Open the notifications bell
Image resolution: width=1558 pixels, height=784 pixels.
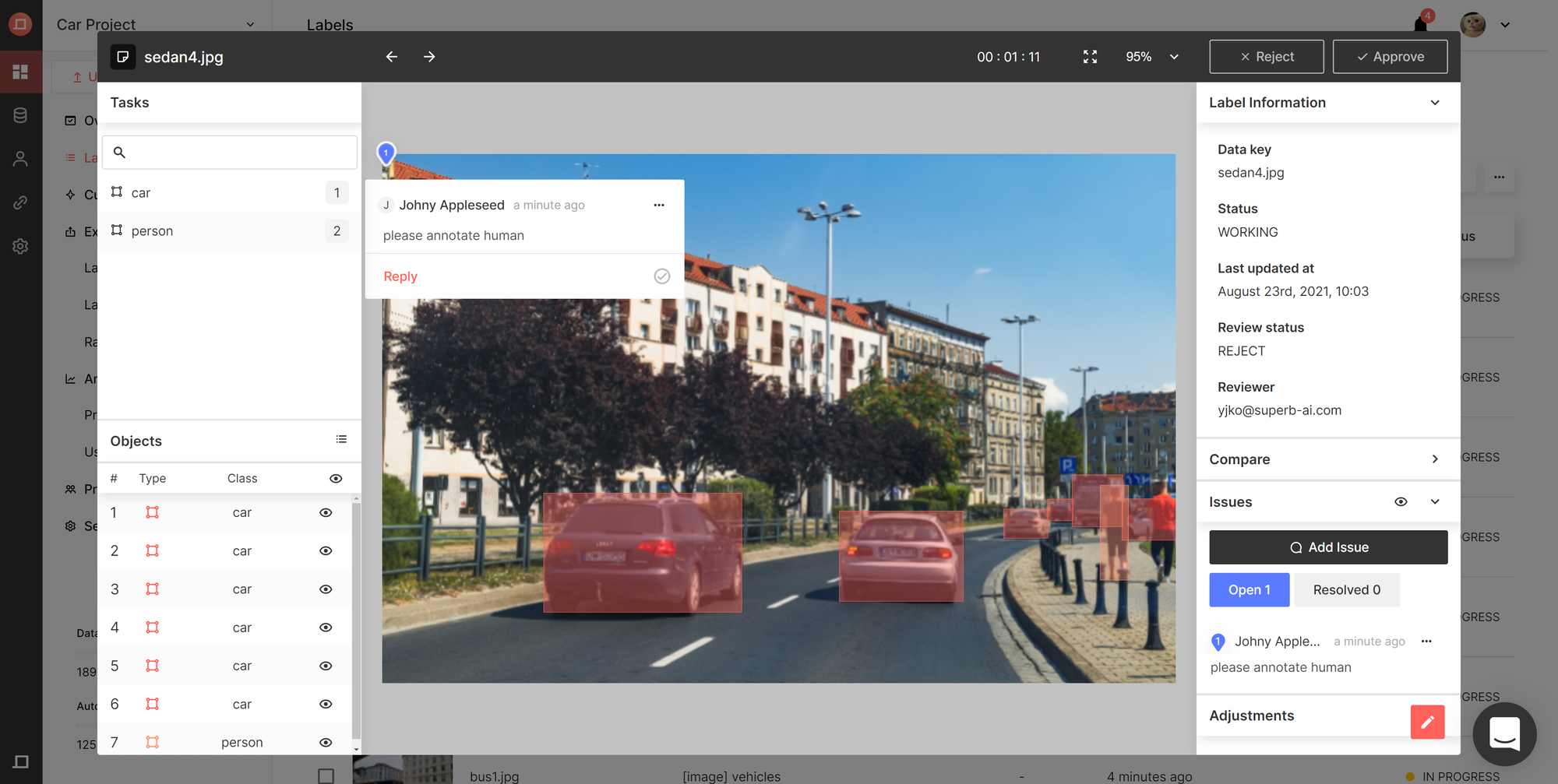click(x=1421, y=24)
